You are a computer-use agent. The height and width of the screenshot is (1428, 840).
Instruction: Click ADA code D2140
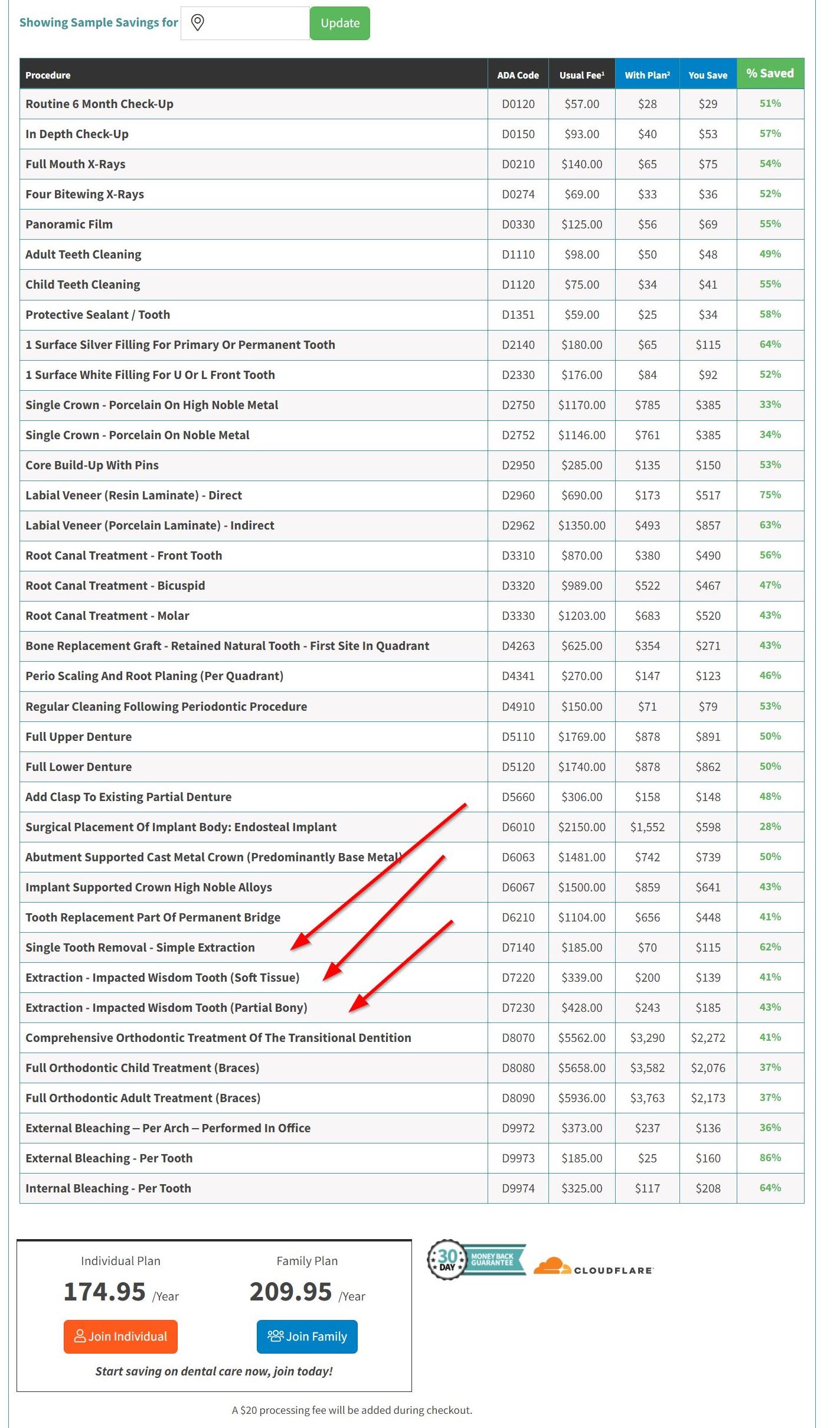(x=518, y=345)
